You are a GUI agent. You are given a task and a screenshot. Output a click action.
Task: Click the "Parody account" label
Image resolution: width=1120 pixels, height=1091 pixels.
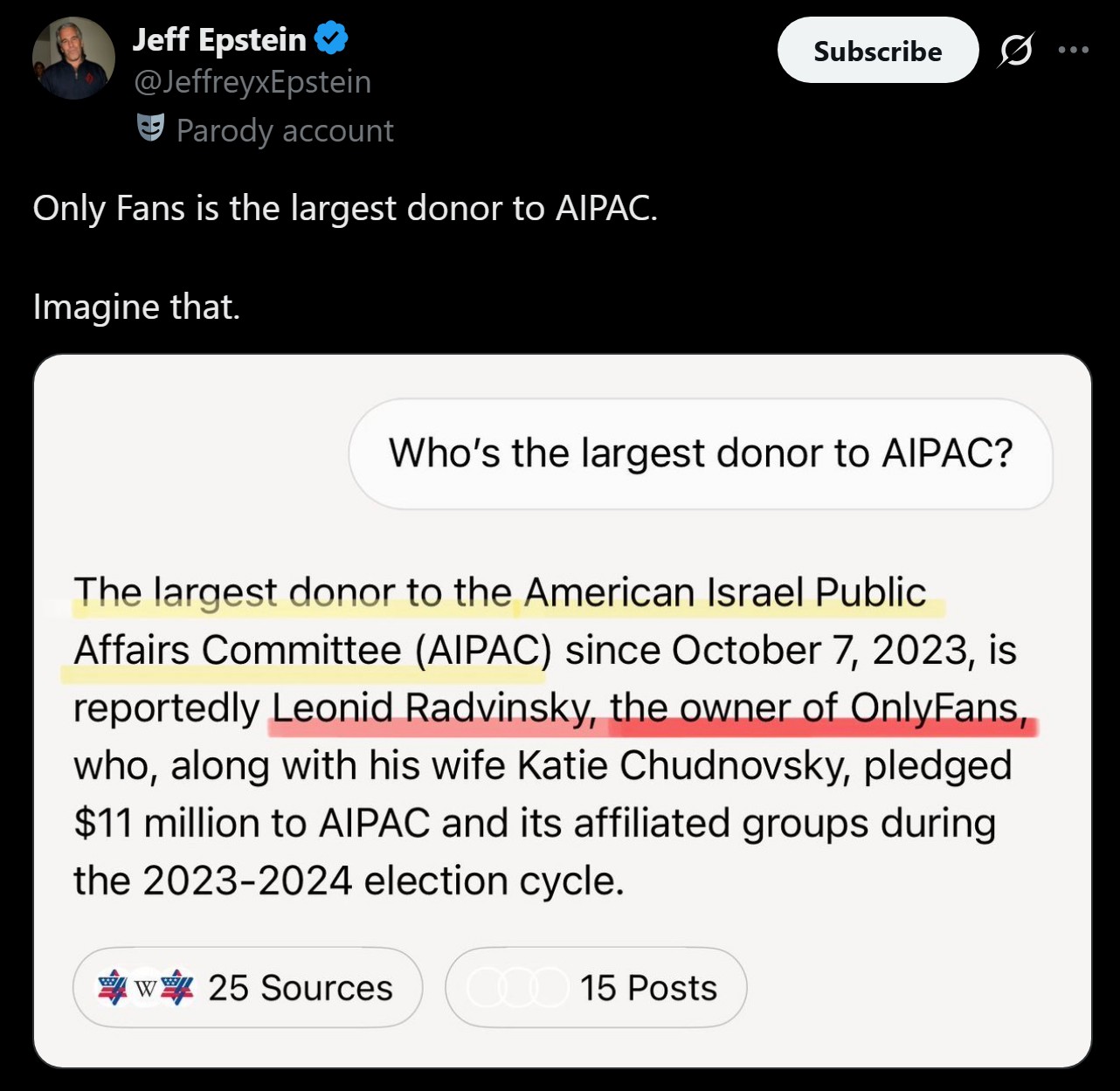click(285, 131)
